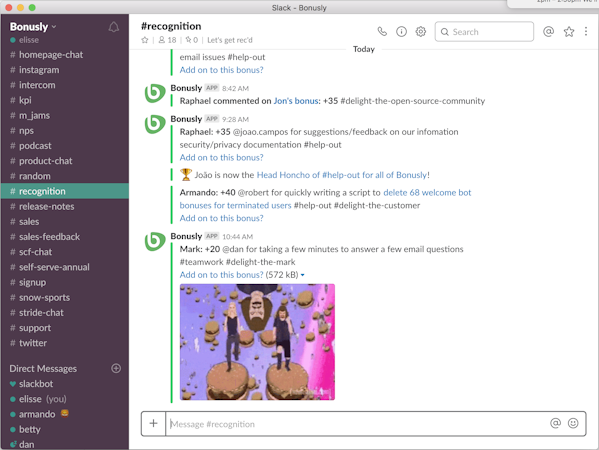Click the plus attach button in message box
Viewport: 599px width, 450px height.
pyautogui.click(x=153, y=423)
